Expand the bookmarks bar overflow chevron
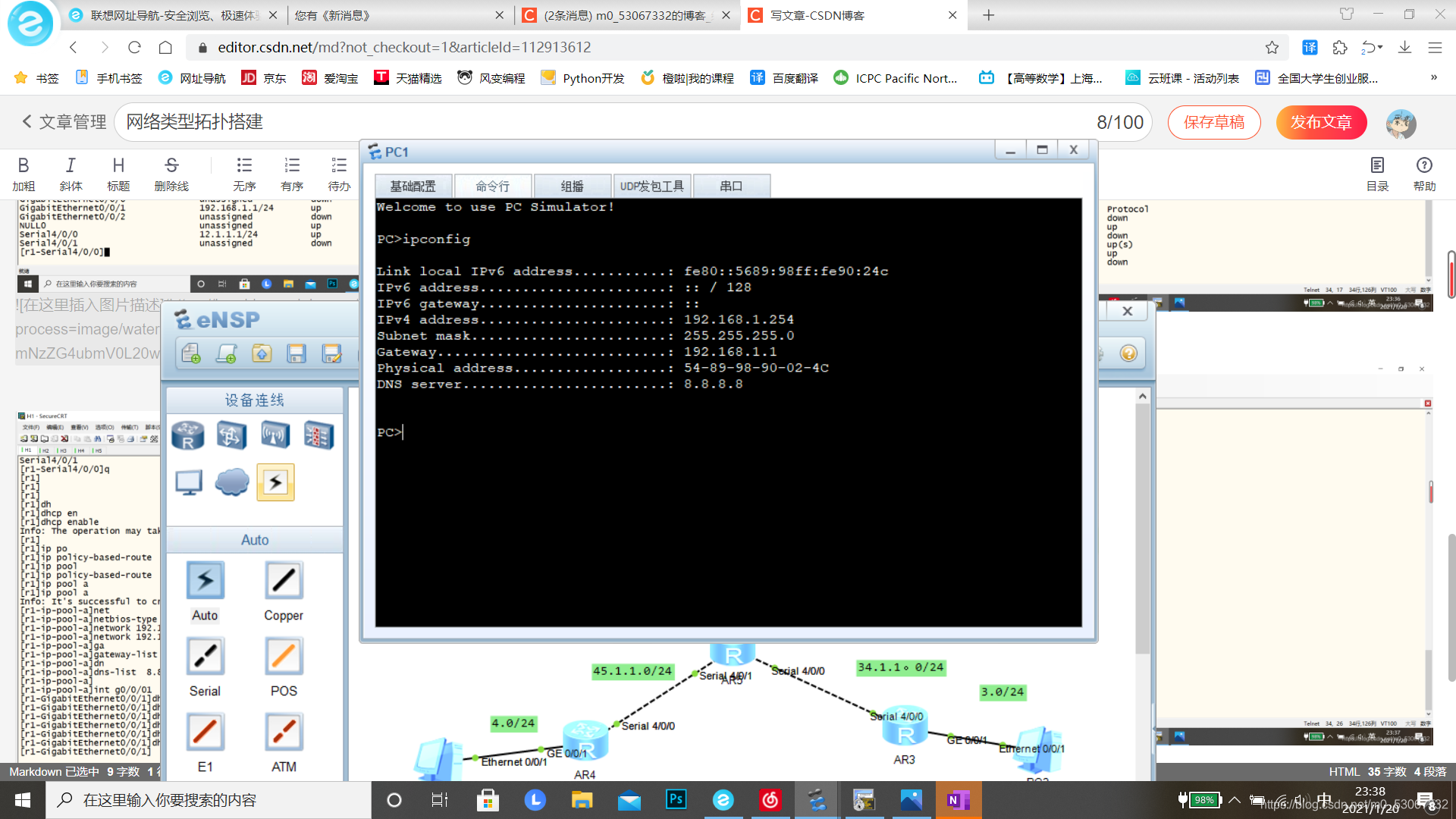 pyautogui.click(x=1433, y=77)
